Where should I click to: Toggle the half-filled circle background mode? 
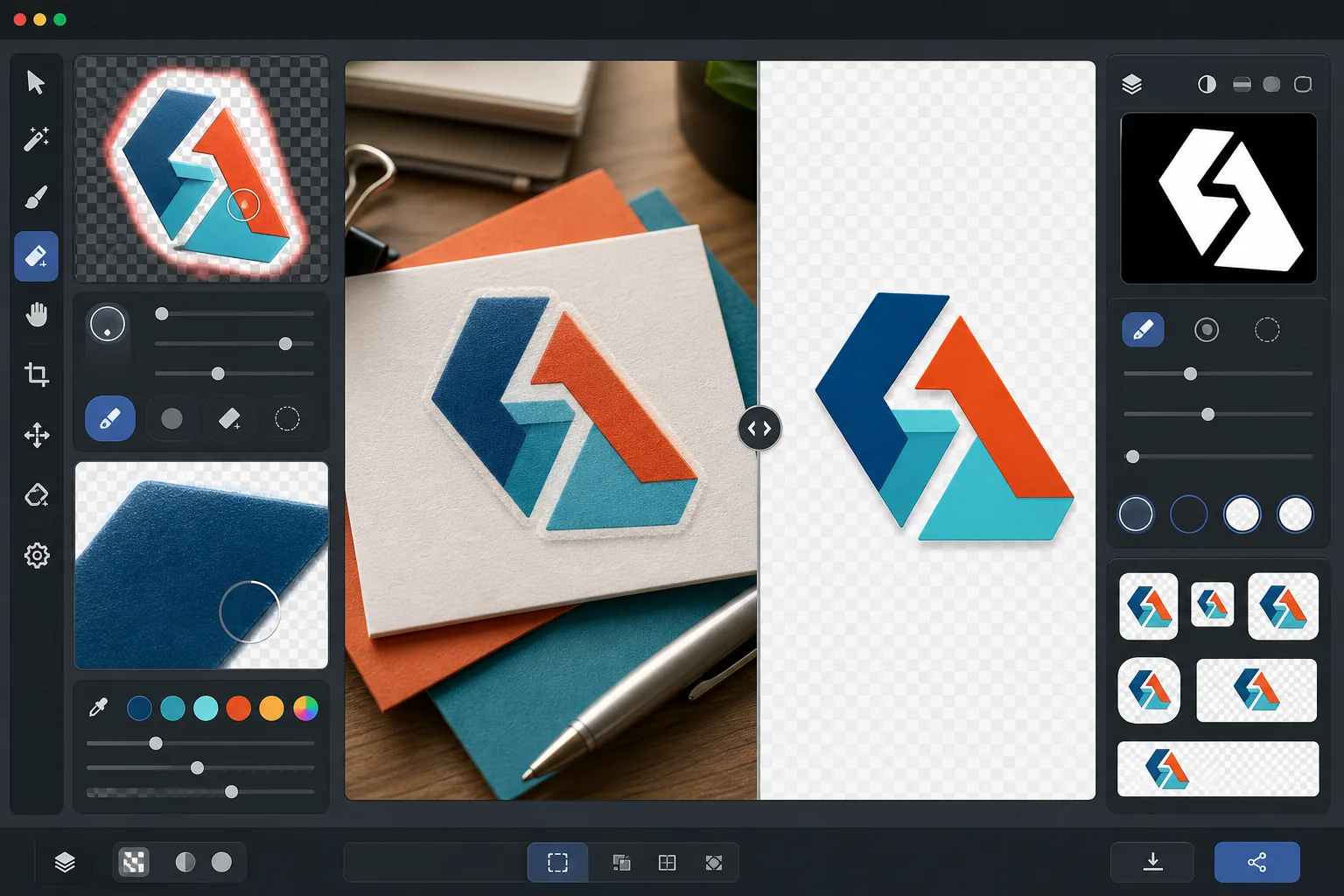pyautogui.click(x=185, y=863)
